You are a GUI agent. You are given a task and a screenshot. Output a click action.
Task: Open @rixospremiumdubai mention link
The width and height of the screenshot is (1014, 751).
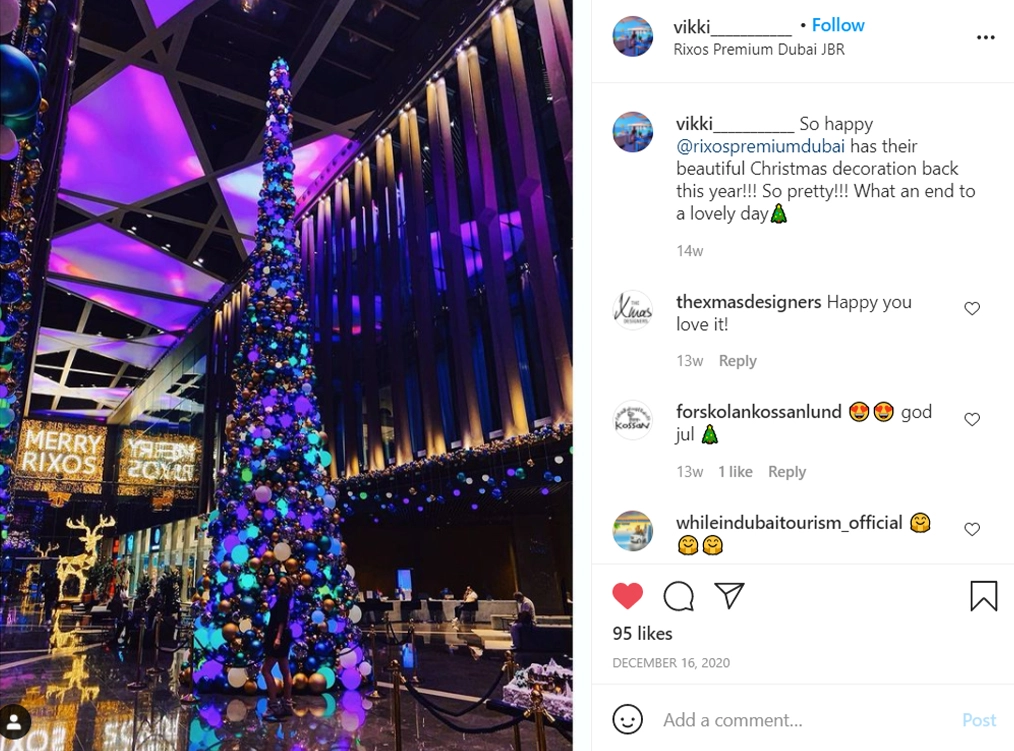point(760,146)
